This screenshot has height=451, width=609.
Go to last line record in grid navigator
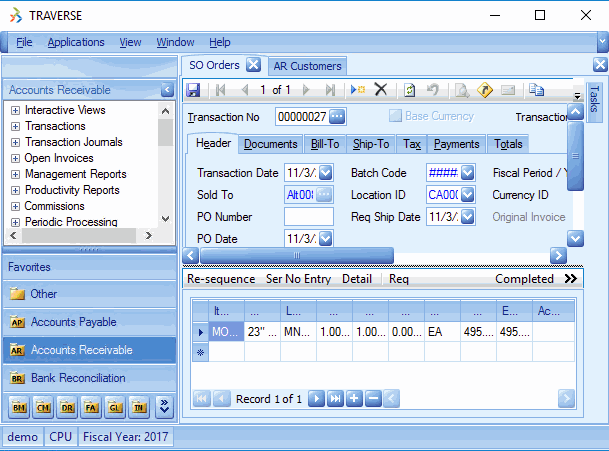click(335, 399)
